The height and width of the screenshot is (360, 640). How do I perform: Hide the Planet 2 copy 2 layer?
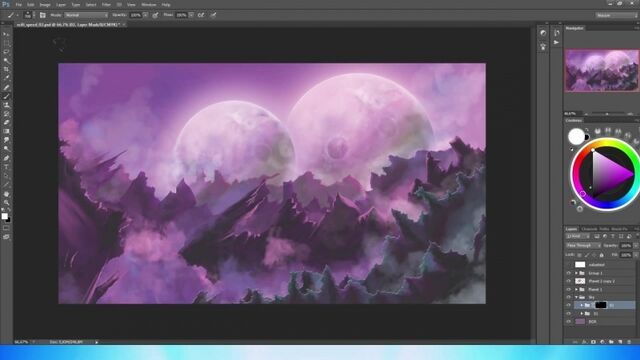pyautogui.click(x=569, y=281)
